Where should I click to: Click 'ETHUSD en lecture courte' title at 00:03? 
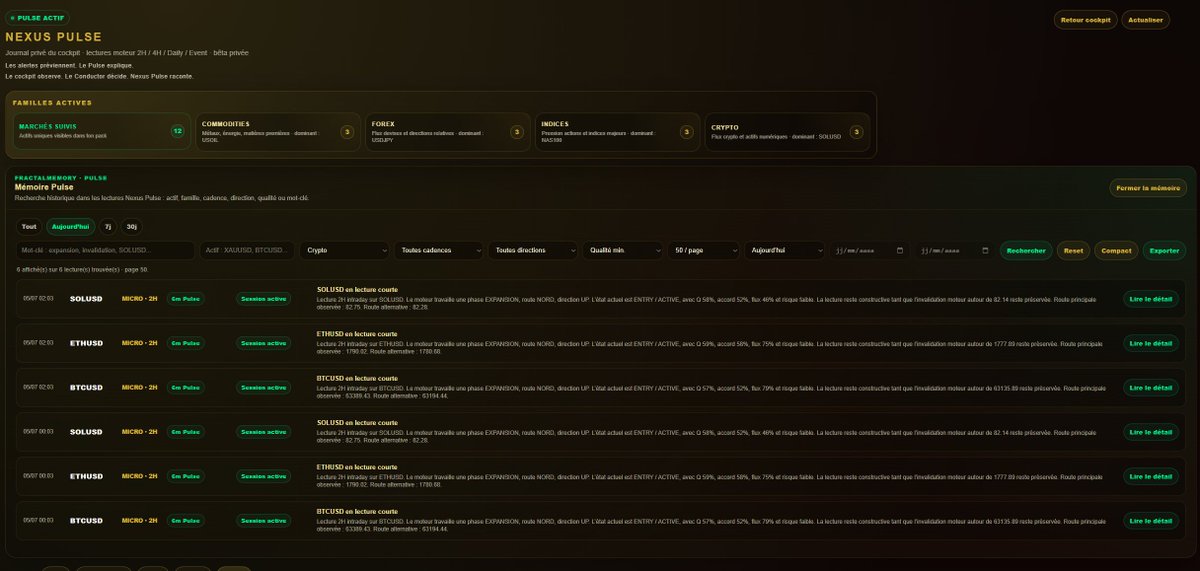pos(357,466)
